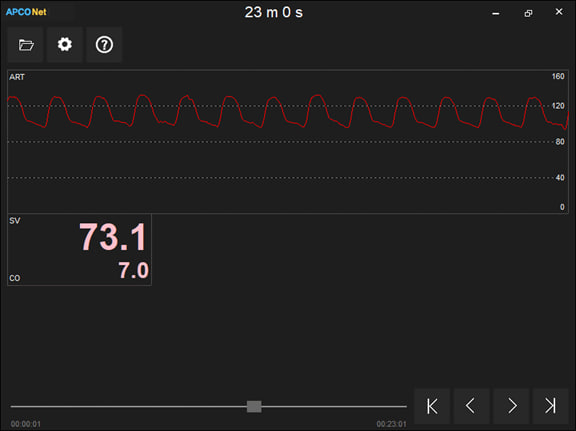Click the ART waveform label
Screen dimensions: 576x431
click(17, 77)
